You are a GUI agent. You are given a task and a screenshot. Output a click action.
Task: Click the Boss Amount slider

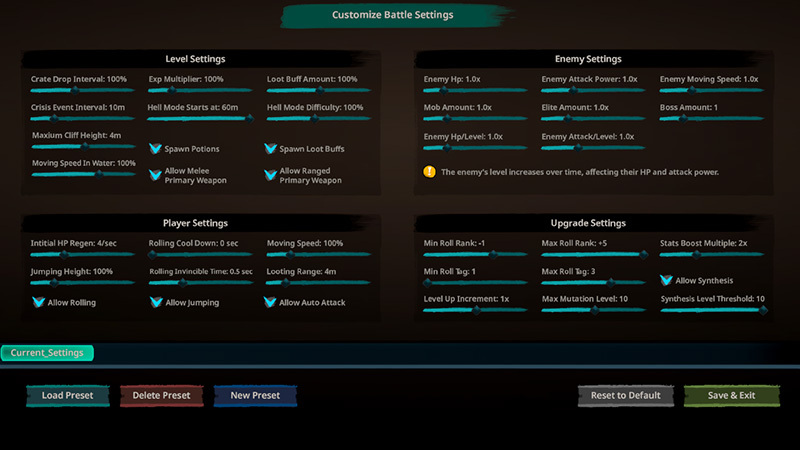(x=711, y=119)
